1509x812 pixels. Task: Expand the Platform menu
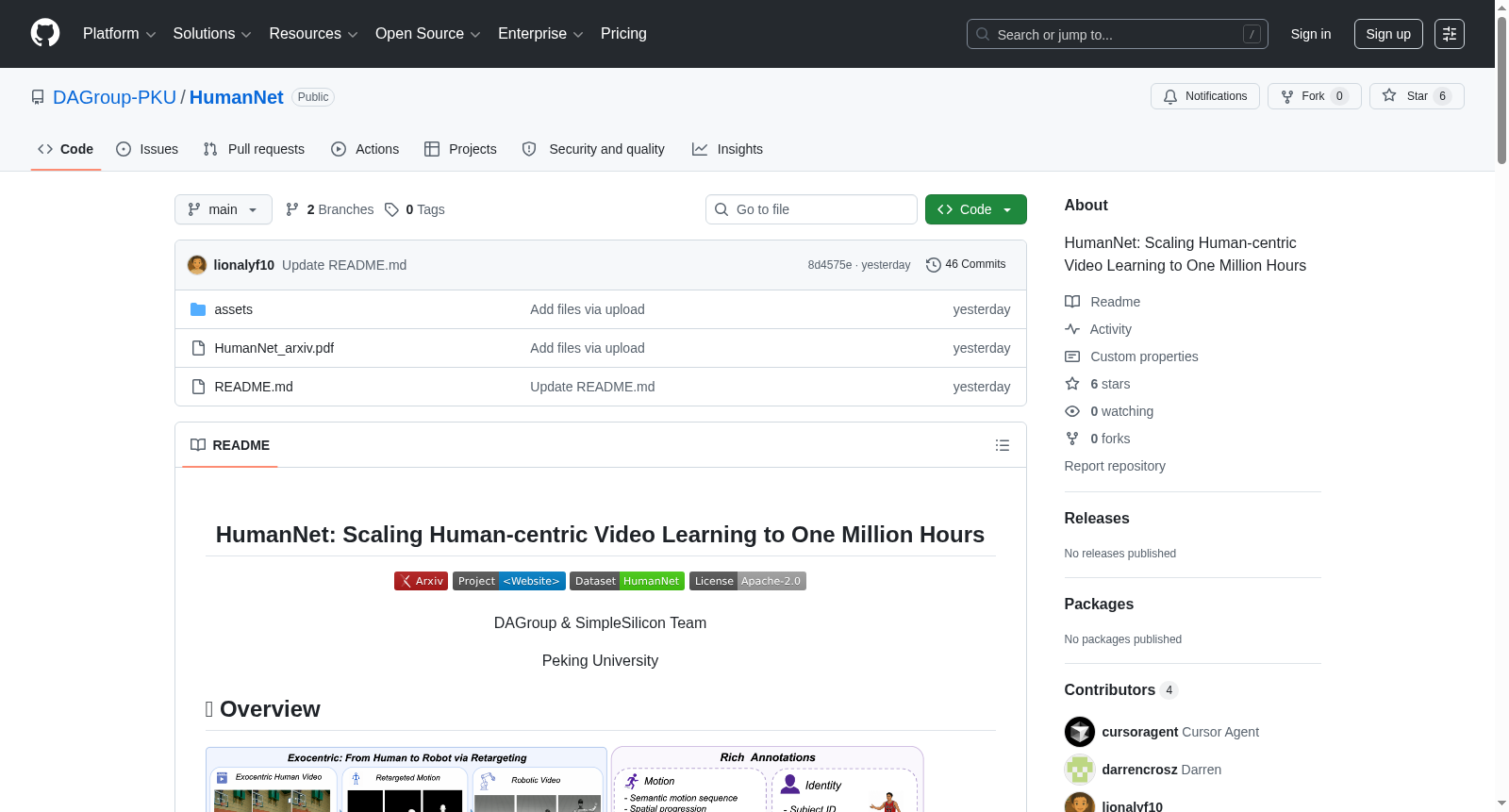120,34
